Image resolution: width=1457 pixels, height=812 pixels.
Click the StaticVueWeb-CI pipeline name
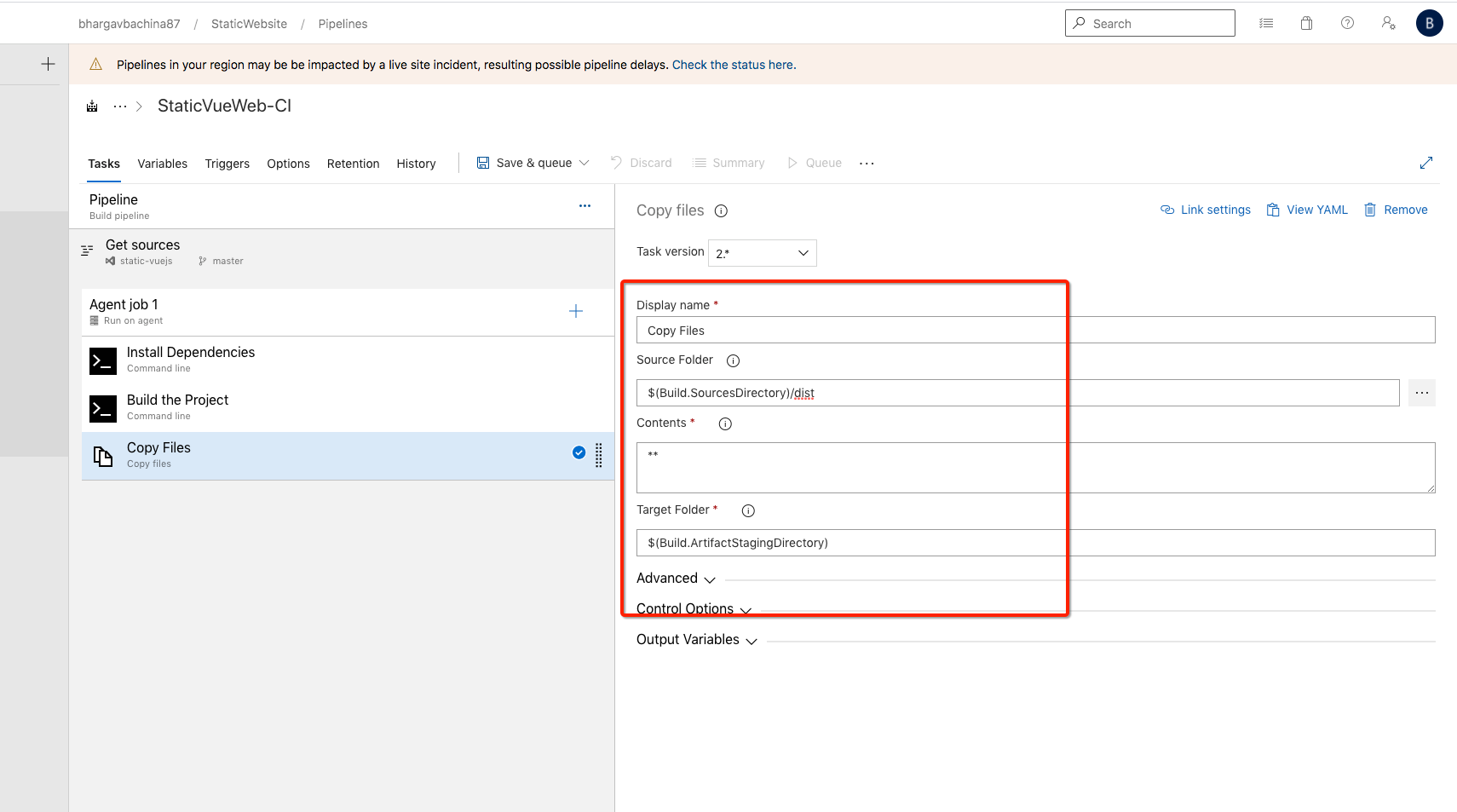224,106
